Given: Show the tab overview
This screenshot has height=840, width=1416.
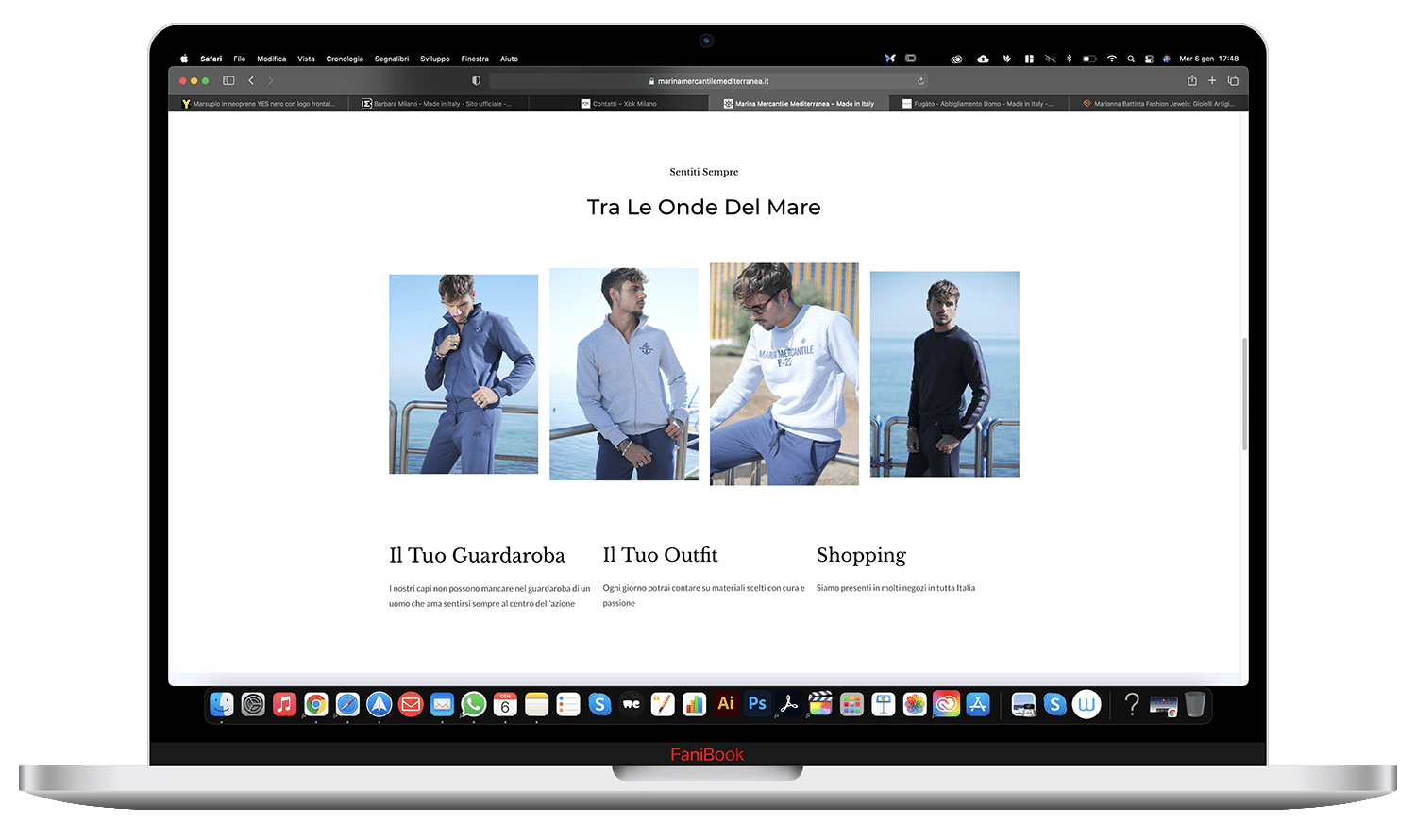Looking at the screenshot, I should [x=1233, y=81].
